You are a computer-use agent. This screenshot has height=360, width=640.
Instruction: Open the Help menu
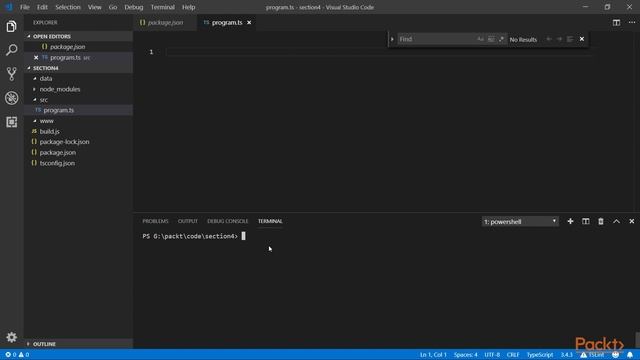coord(189,7)
